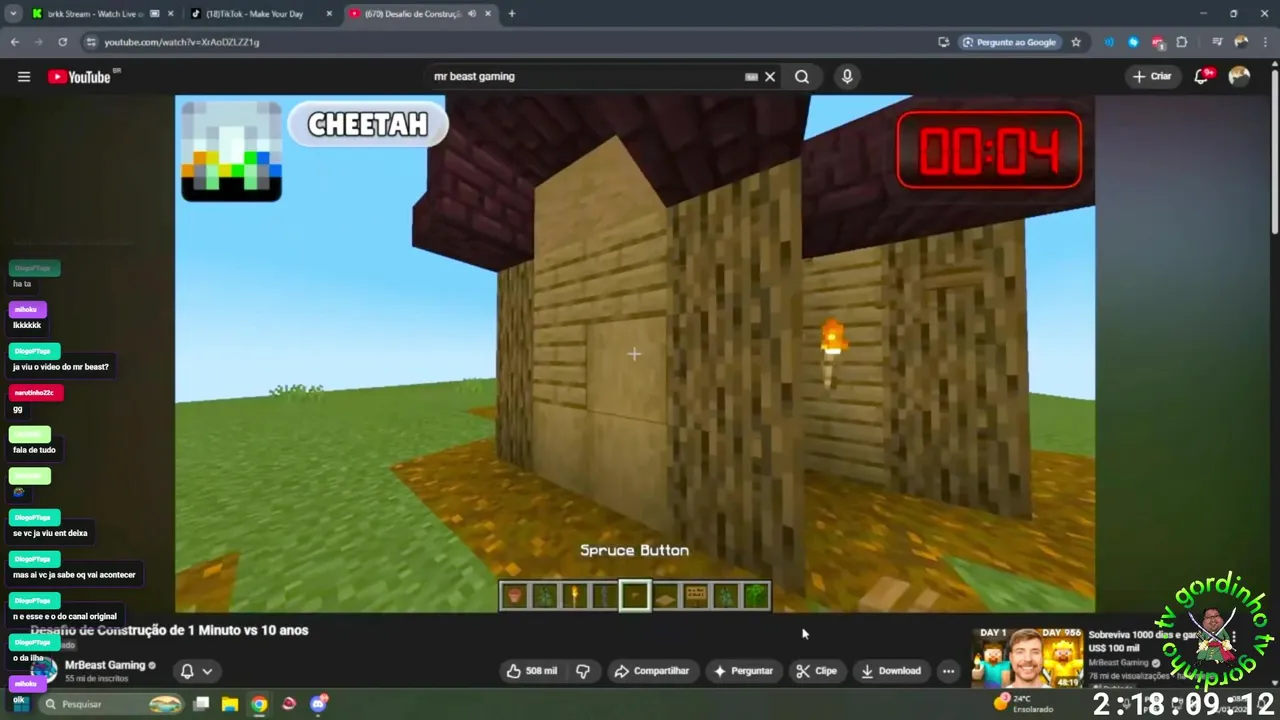Close the Kick Stream tab
This screenshot has width=1280, height=720.
coord(170,14)
